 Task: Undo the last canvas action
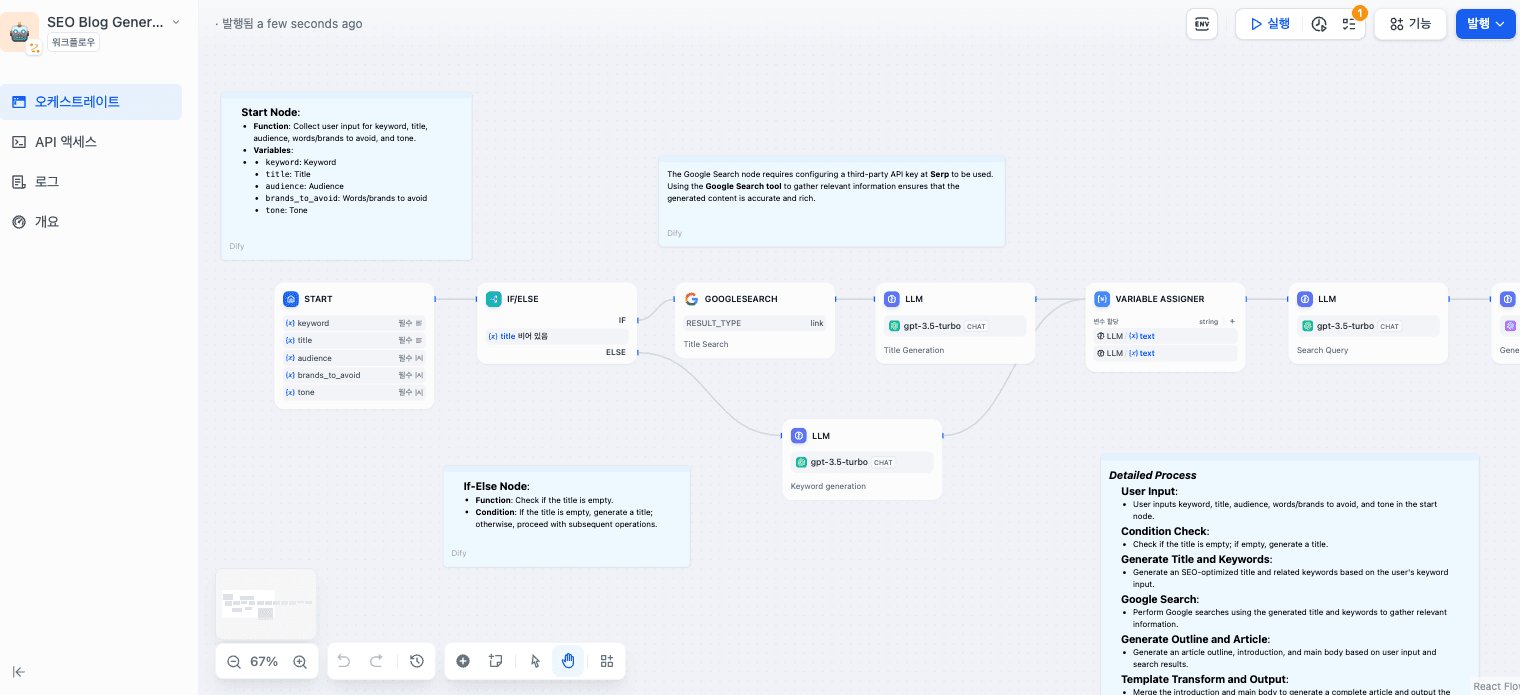click(x=344, y=661)
